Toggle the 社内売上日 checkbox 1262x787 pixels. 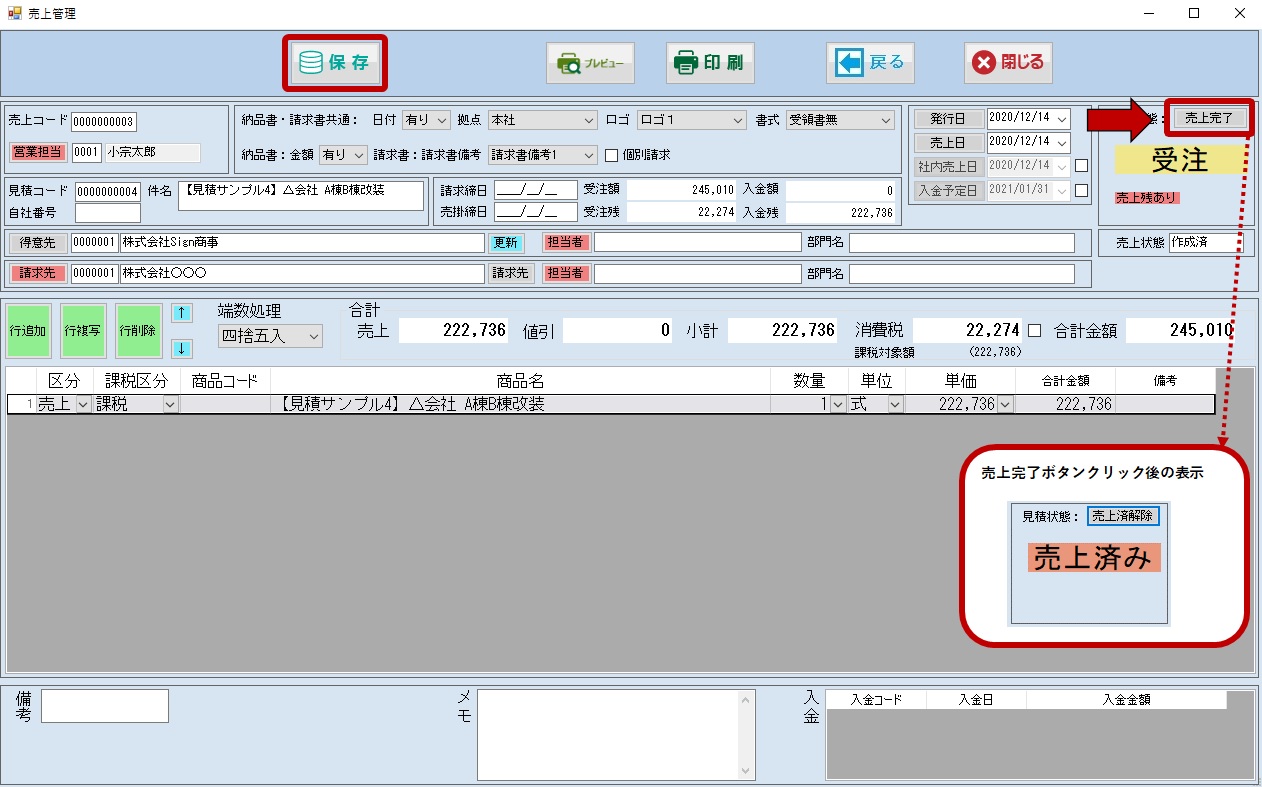[1081, 166]
